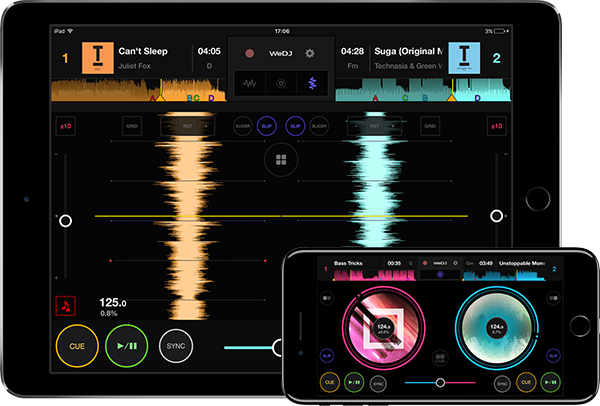600x406 pixels.
Task: Tap plus beside left deck RST
Action: click(x=206, y=126)
